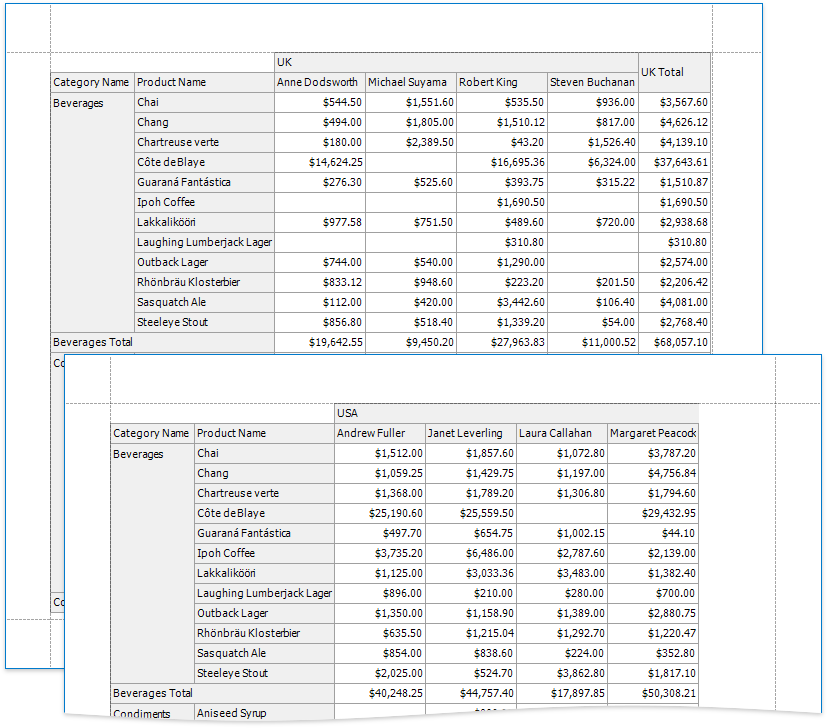
Task: Click the Anne Dodsworth column header
Action: [x=318, y=82]
